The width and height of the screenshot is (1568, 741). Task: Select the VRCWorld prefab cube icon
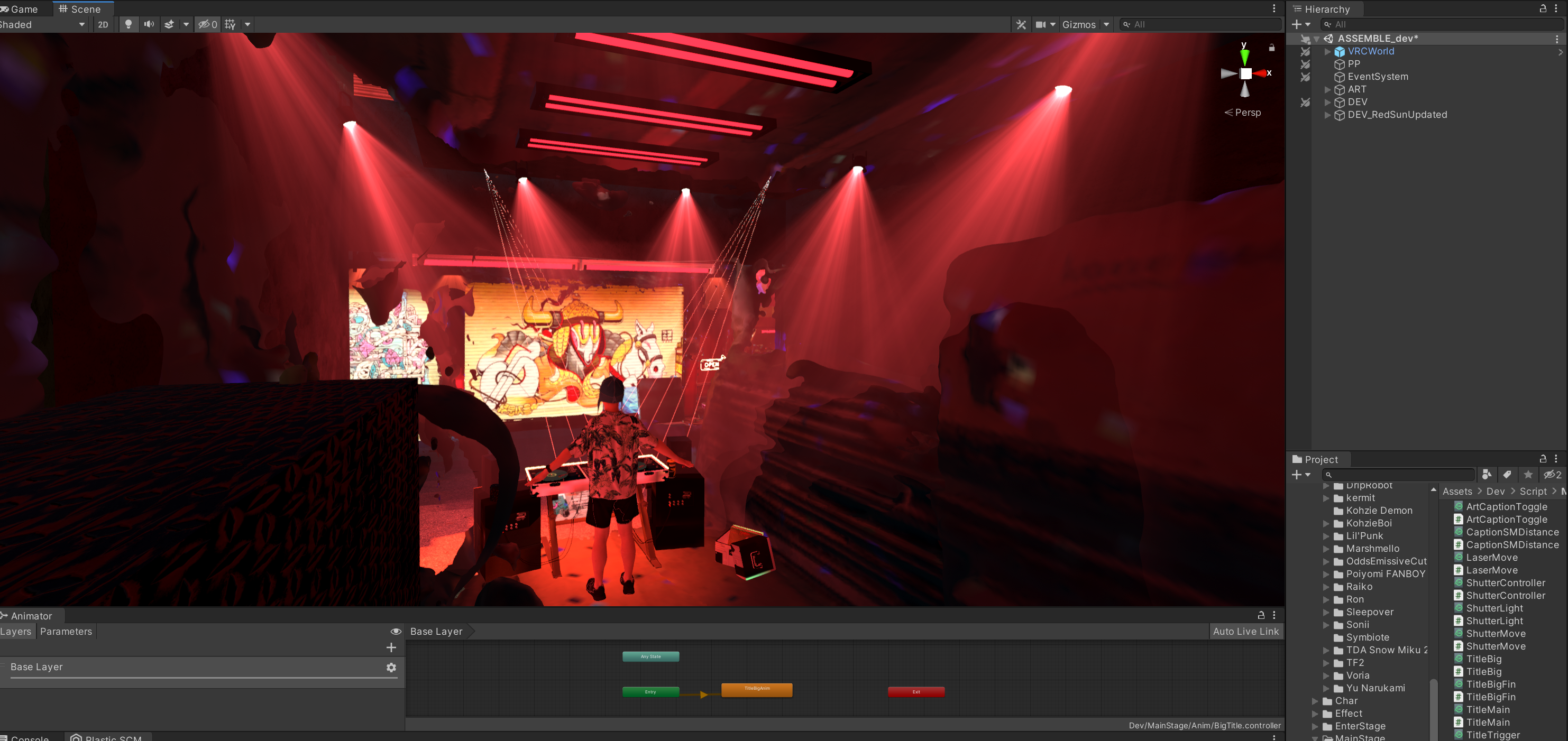[x=1340, y=51]
